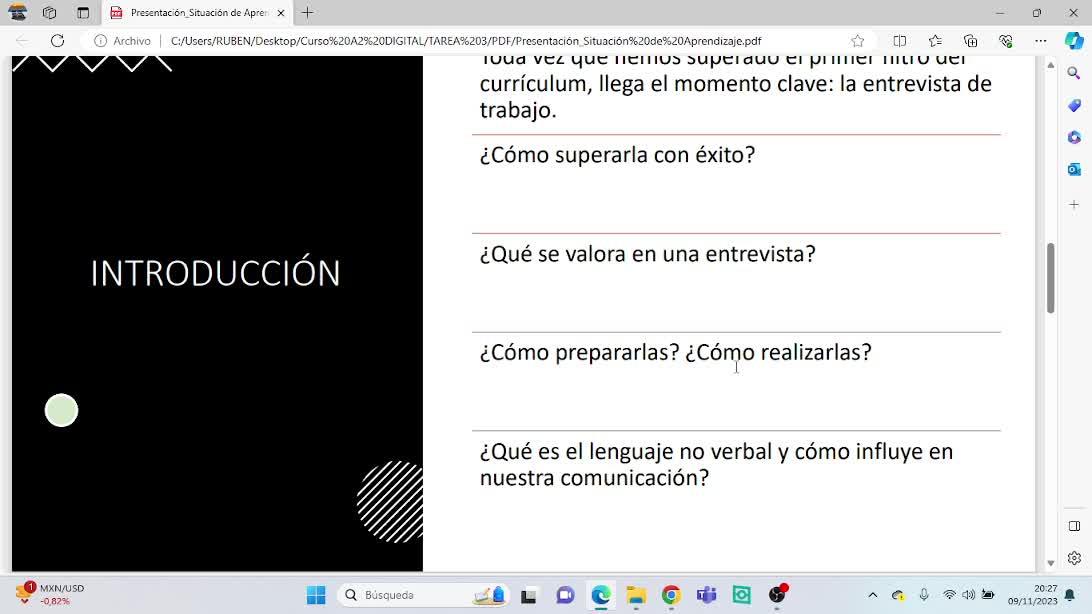Go back with the back arrow
This screenshot has width=1092, height=614.
[x=22, y=40]
